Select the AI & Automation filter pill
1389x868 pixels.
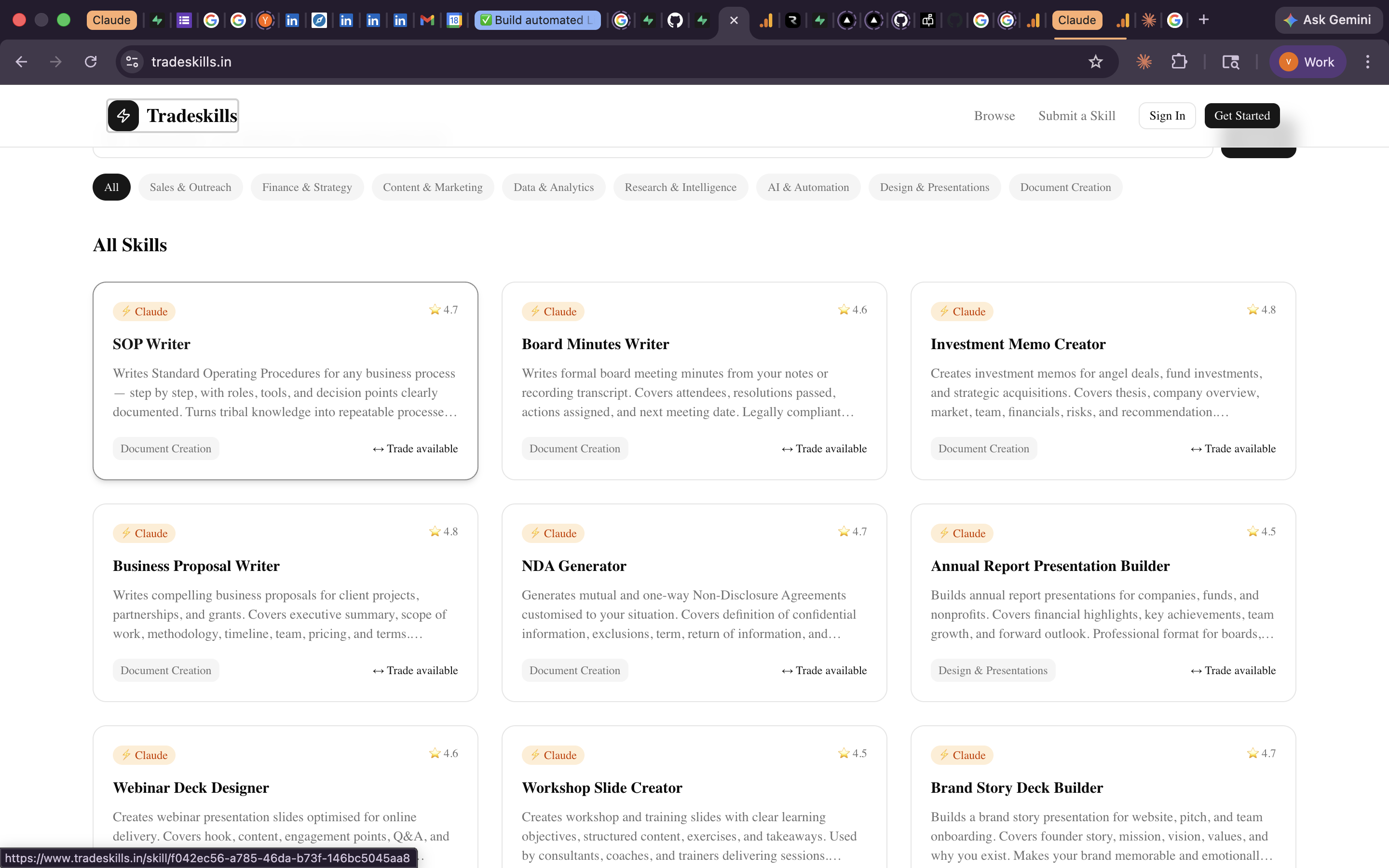(x=807, y=187)
